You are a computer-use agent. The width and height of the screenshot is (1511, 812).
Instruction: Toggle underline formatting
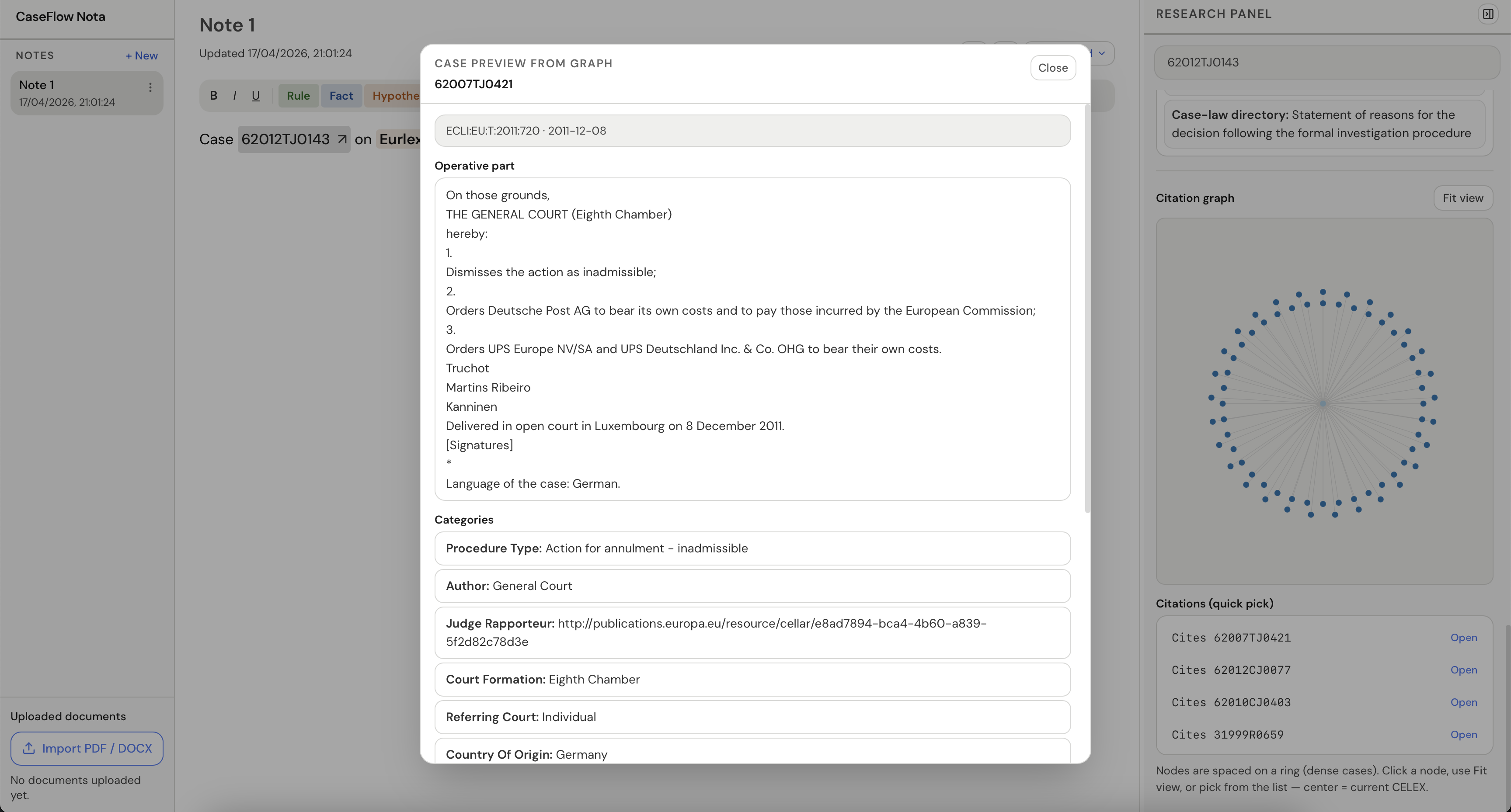click(255, 95)
